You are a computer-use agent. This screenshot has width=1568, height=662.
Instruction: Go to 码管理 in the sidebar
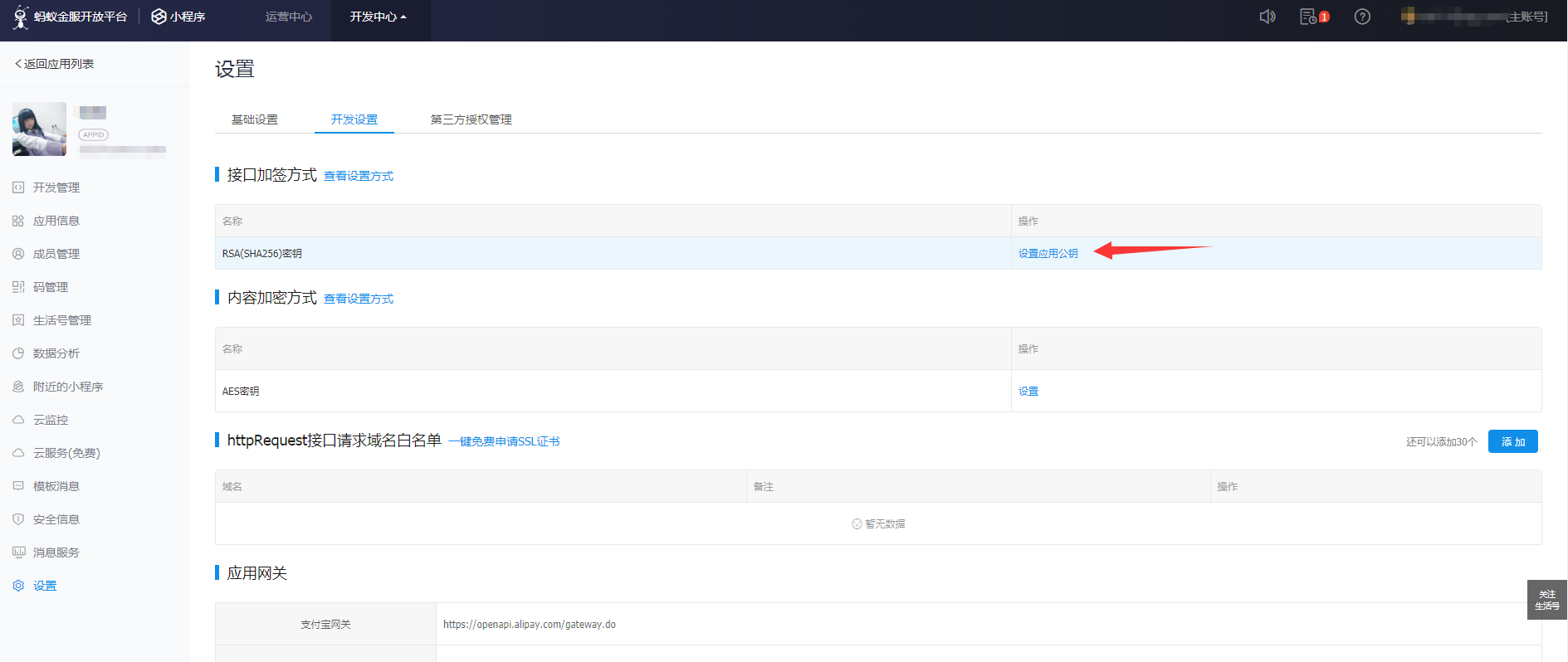click(x=50, y=287)
